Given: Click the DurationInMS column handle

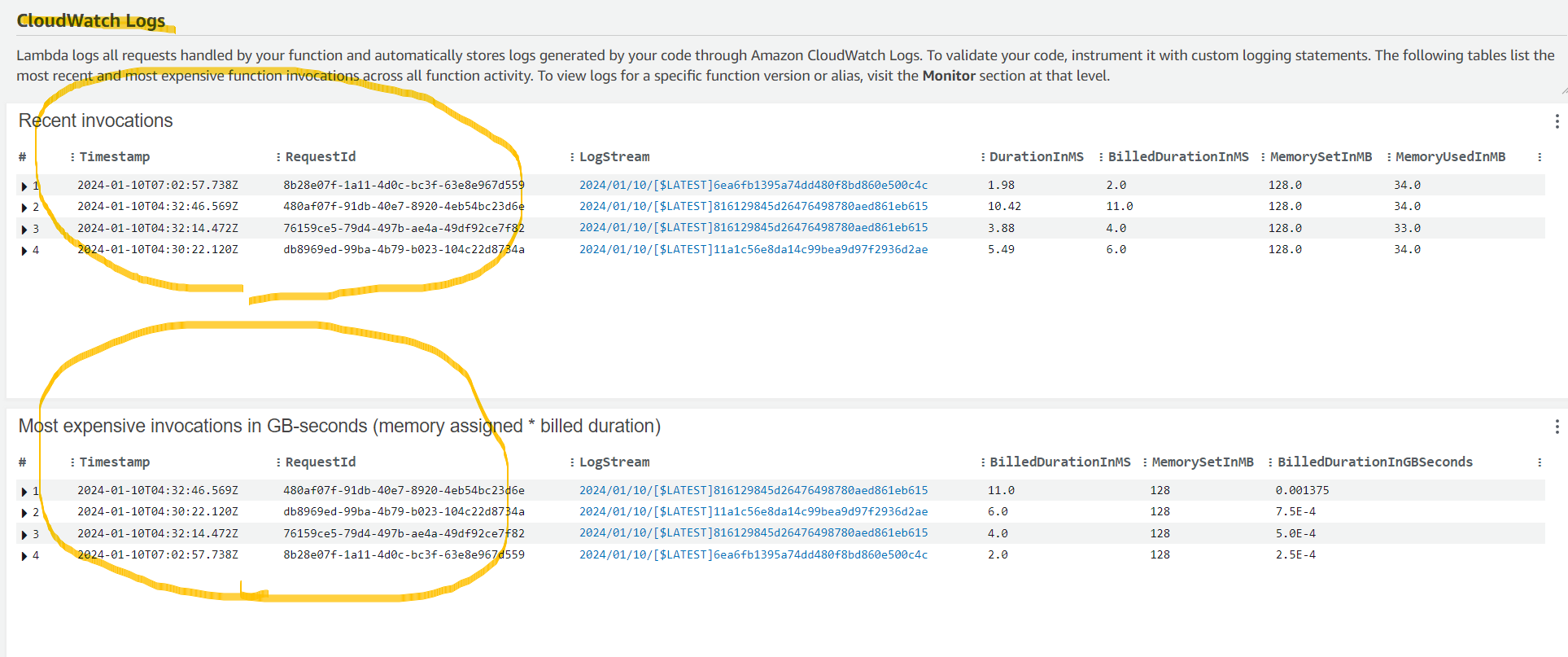Looking at the screenshot, I should tap(983, 157).
